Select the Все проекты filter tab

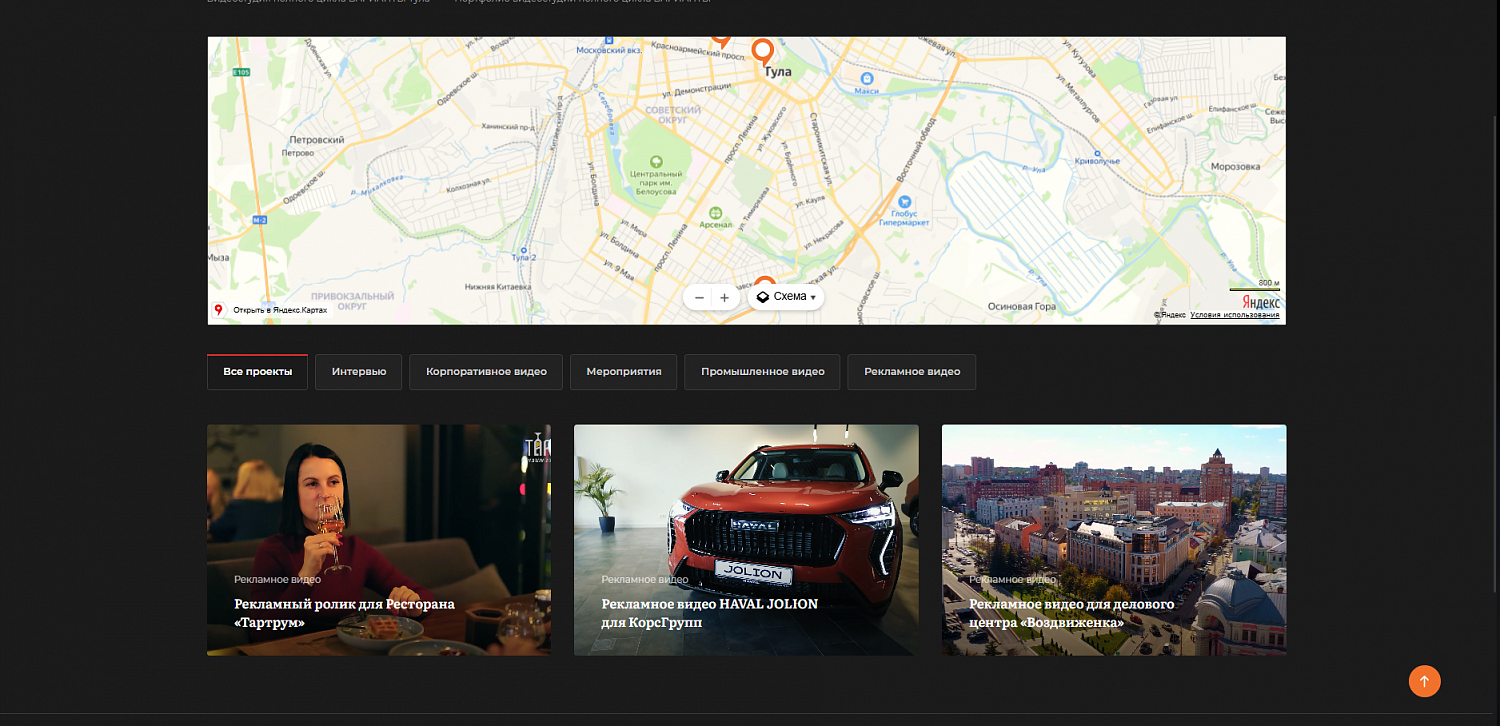click(x=257, y=372)
